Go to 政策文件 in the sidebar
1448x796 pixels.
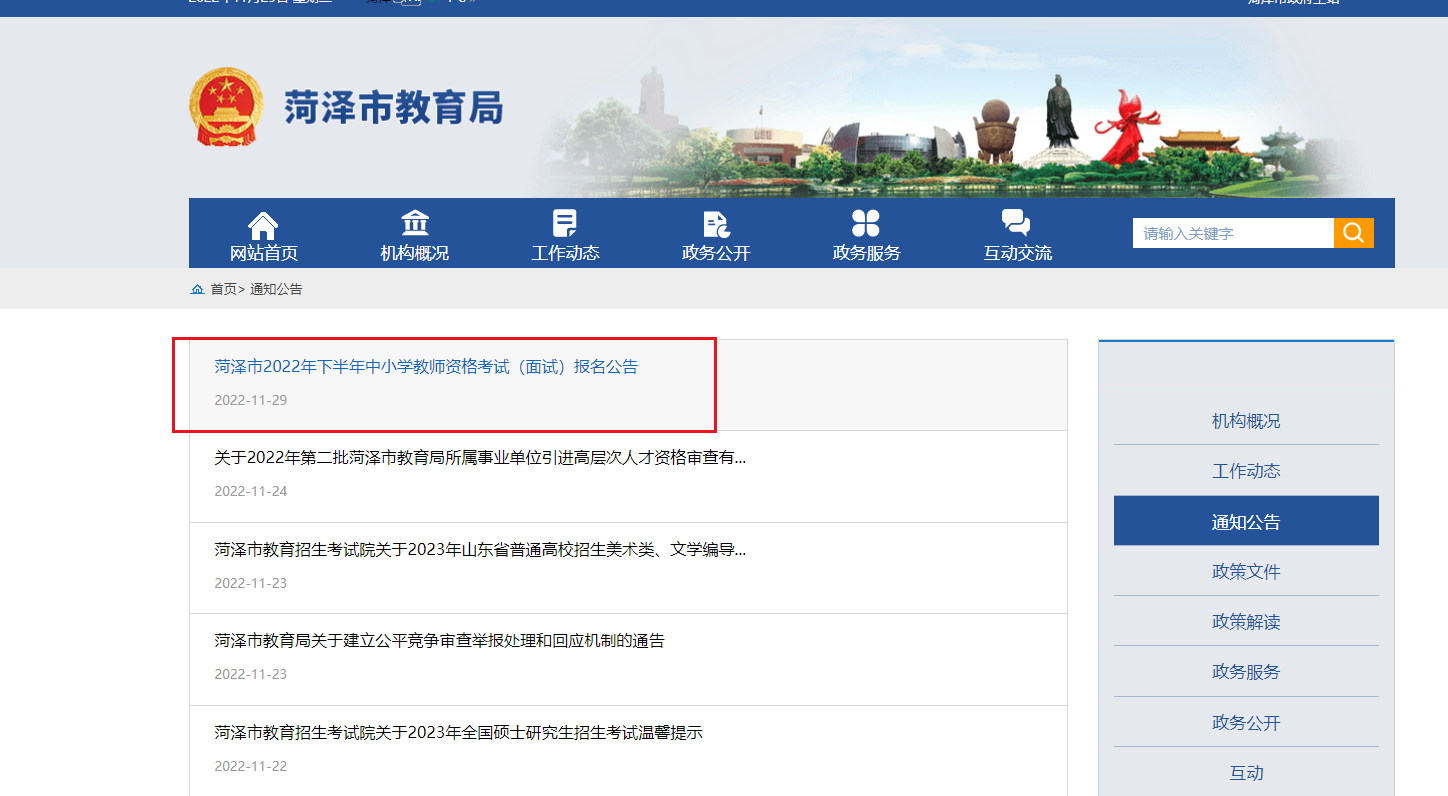[1246, 572]
